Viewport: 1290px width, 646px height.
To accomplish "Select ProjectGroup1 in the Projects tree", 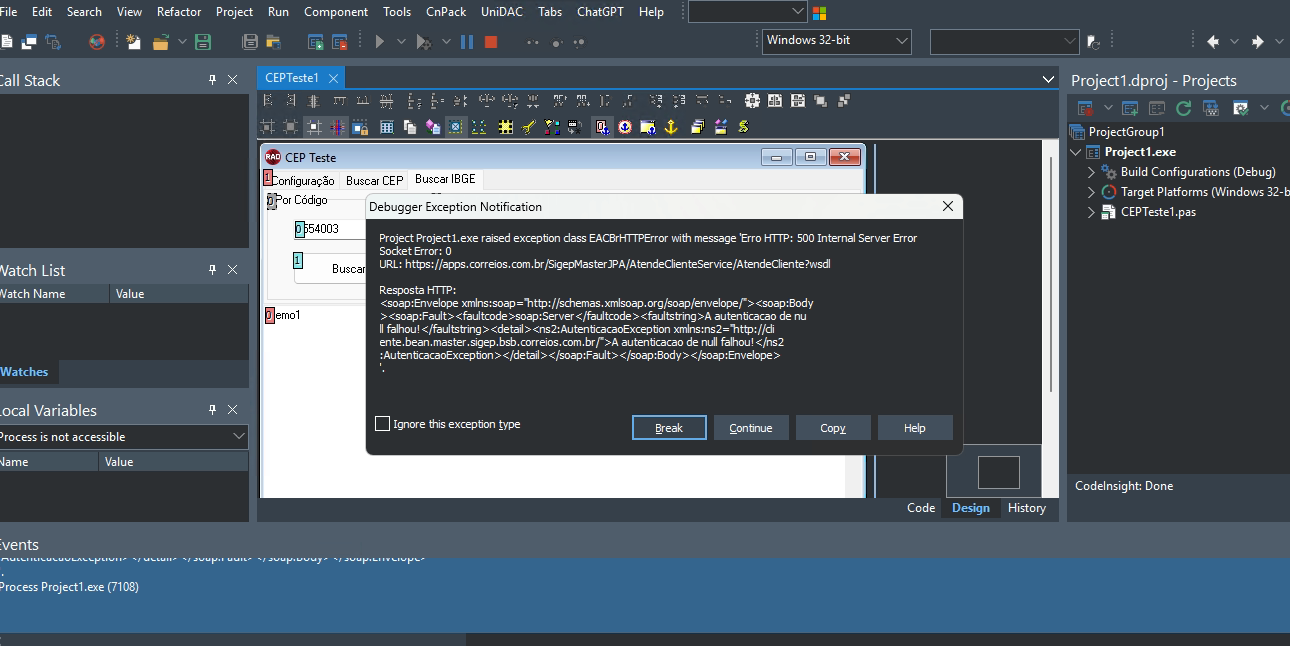I will click(1126, 132).
